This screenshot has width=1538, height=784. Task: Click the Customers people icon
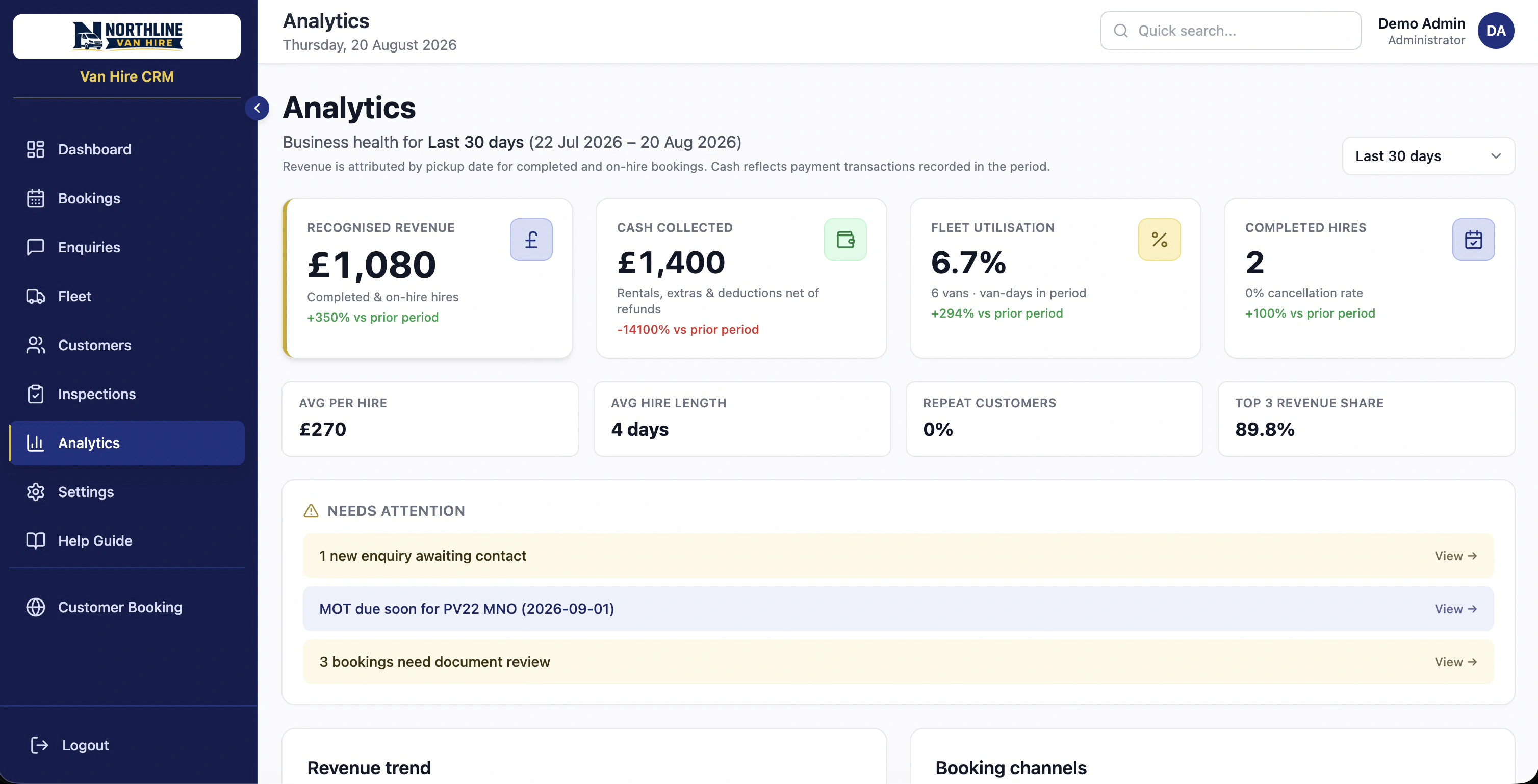pyautogui.click(x=36, y=345)
